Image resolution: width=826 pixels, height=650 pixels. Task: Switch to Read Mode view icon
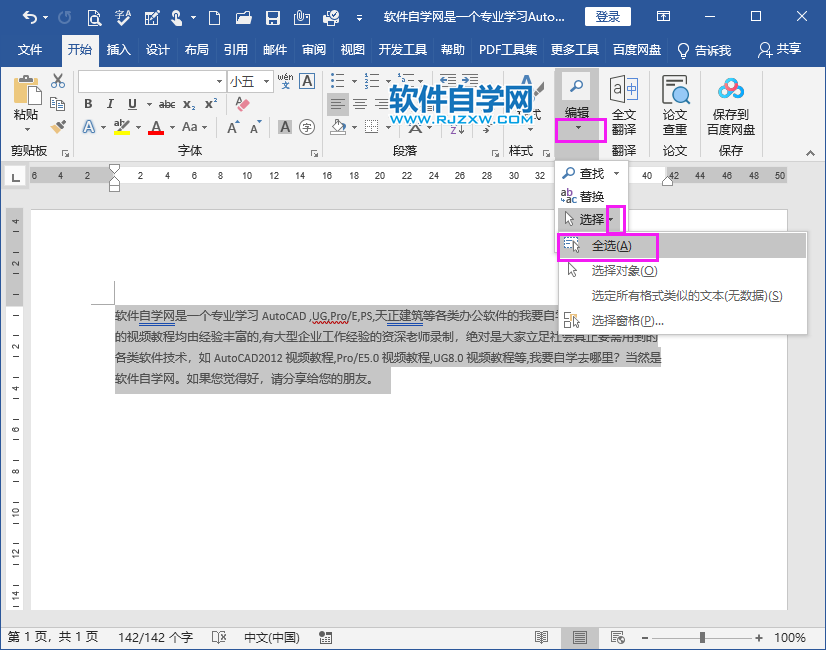541,636
